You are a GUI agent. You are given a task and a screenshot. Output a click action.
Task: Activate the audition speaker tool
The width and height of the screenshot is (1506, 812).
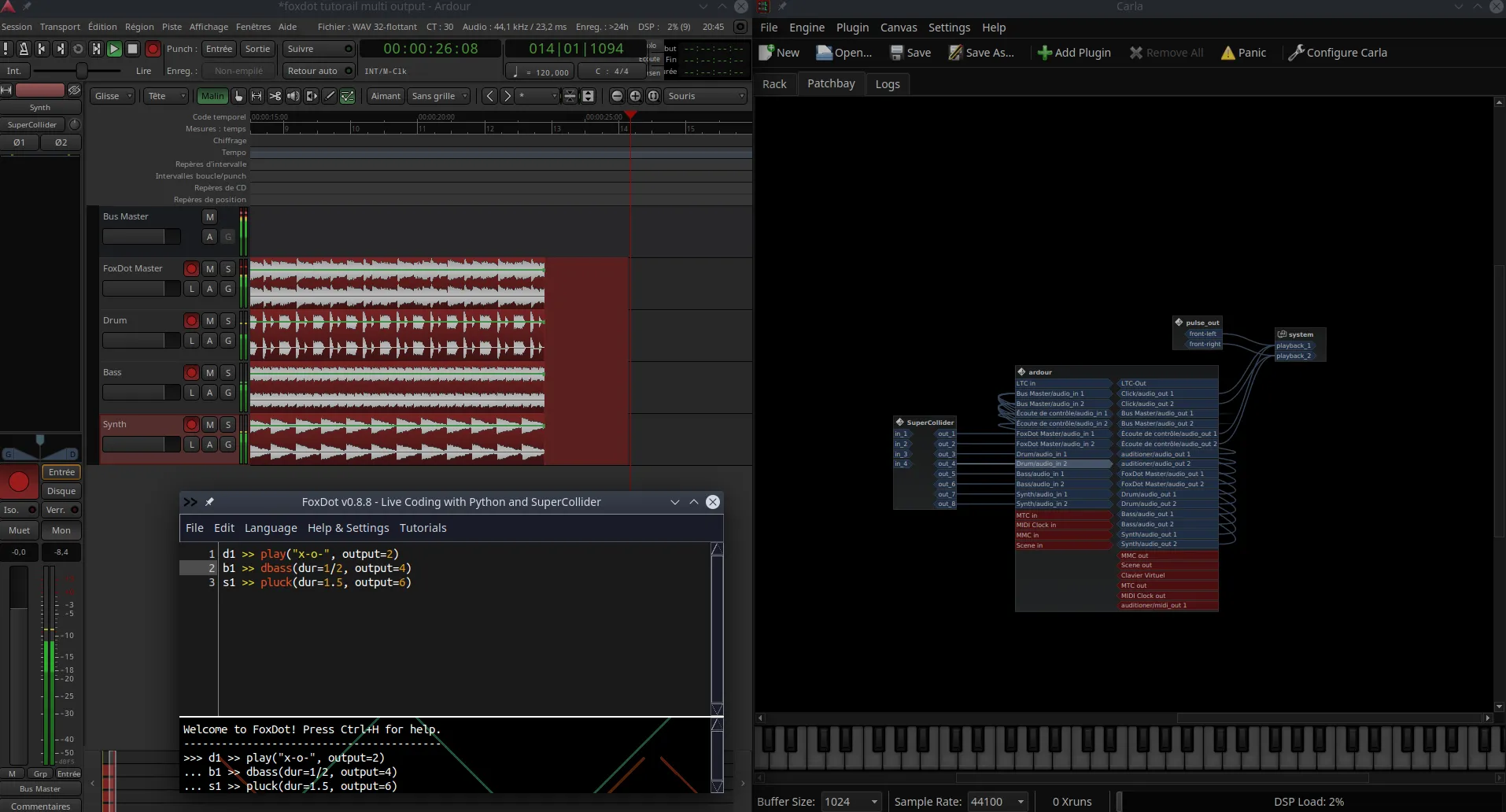(x=293, y=96)
